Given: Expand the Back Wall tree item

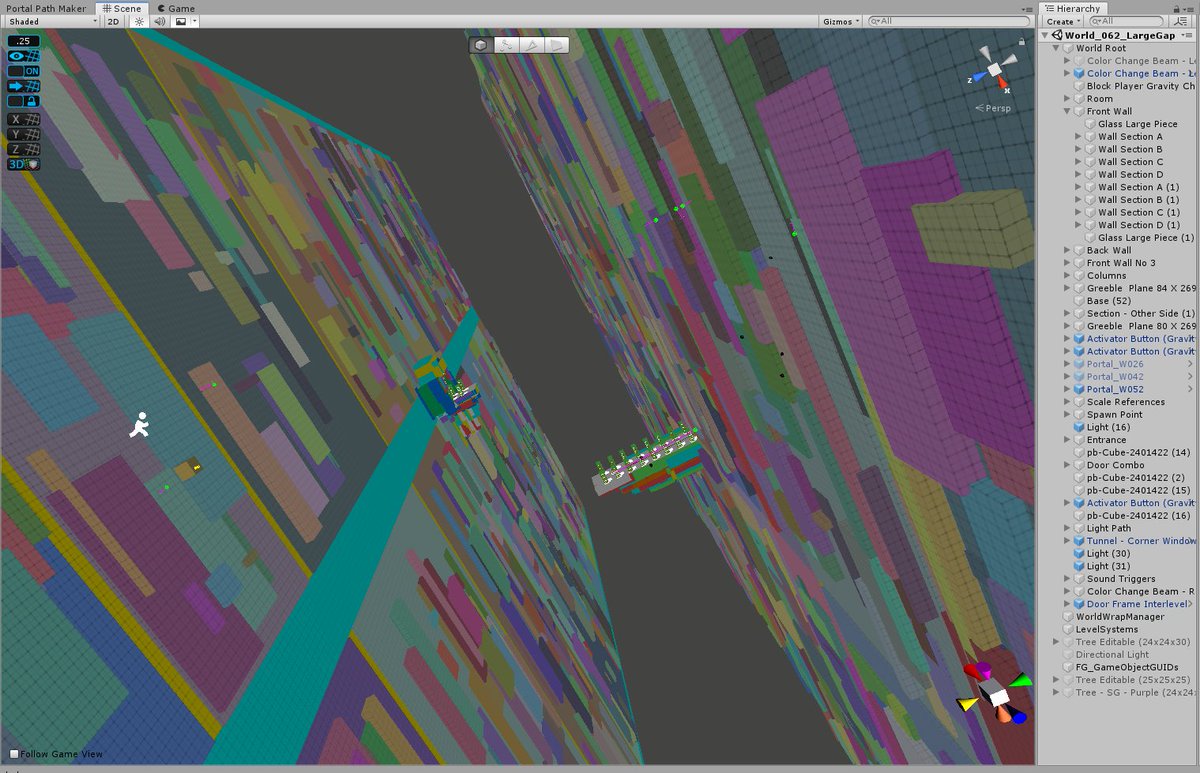Looking at the screenshot, I should click(1068, 250).
